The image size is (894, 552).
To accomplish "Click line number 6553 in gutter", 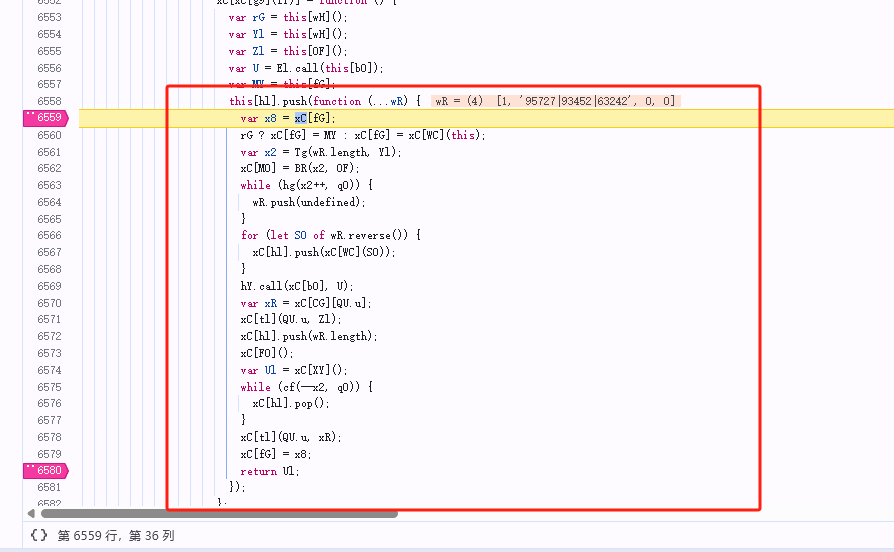I will pyautogui.click(x=49, y=18).
